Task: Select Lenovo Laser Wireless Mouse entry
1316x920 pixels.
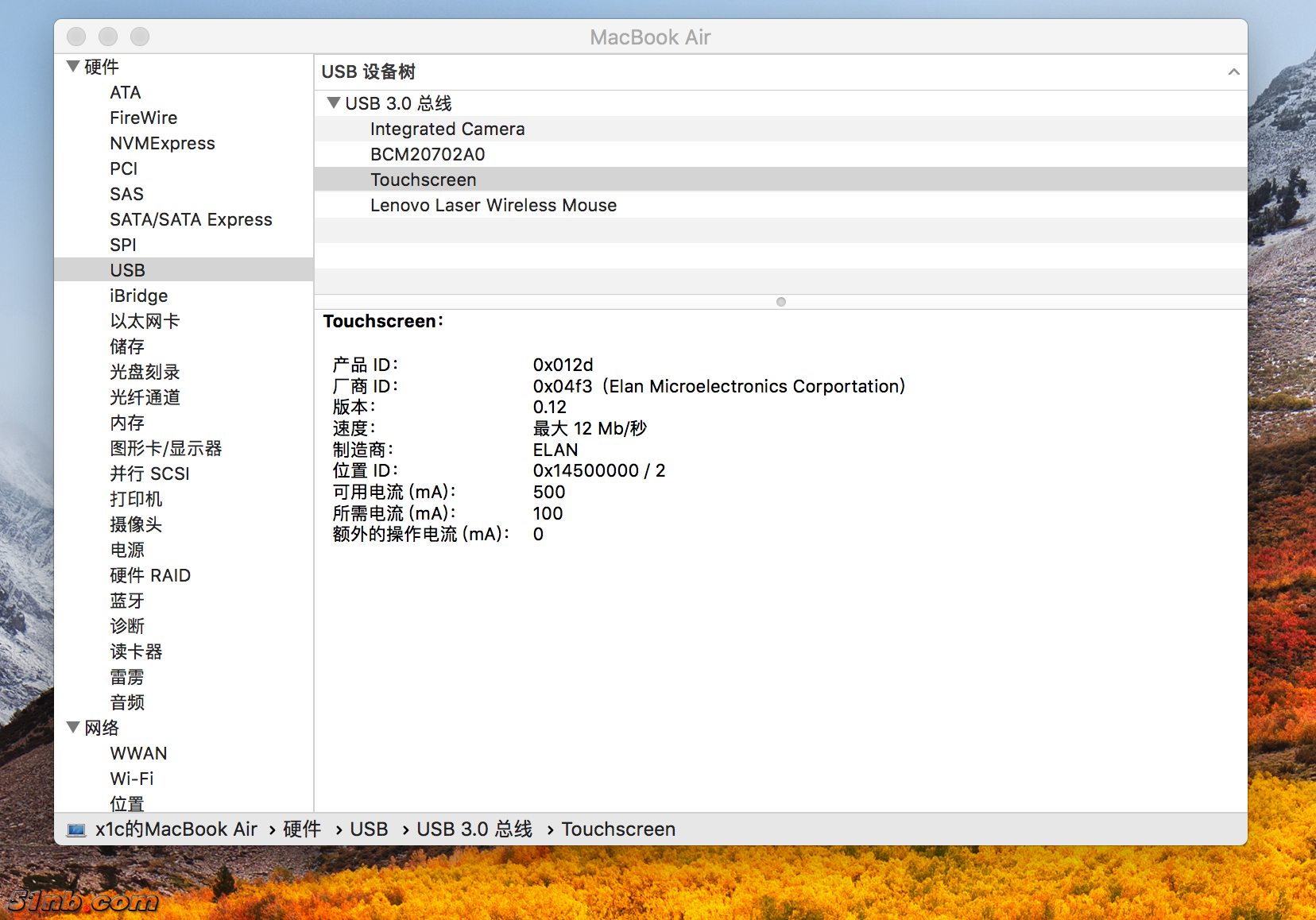Action: [x=493, y=205]
